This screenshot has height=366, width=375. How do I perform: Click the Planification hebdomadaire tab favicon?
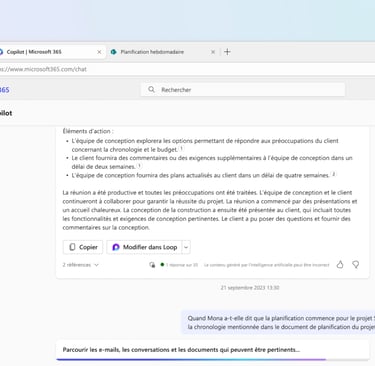tap(113, 52)
